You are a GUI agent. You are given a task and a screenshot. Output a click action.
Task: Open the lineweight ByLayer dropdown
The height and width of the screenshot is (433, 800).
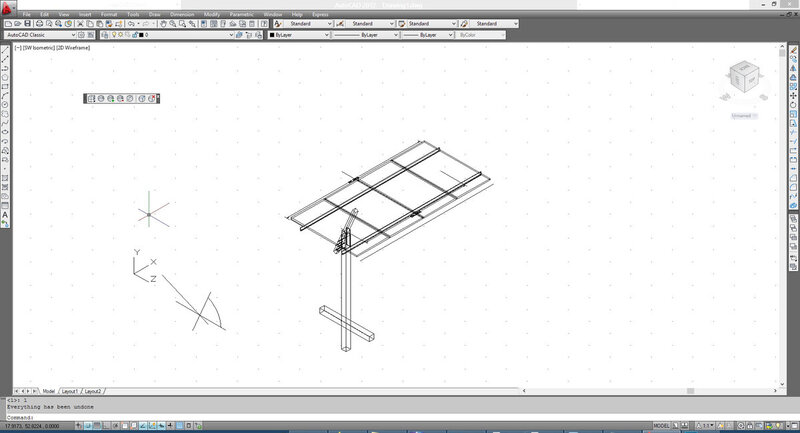[428, 35]
